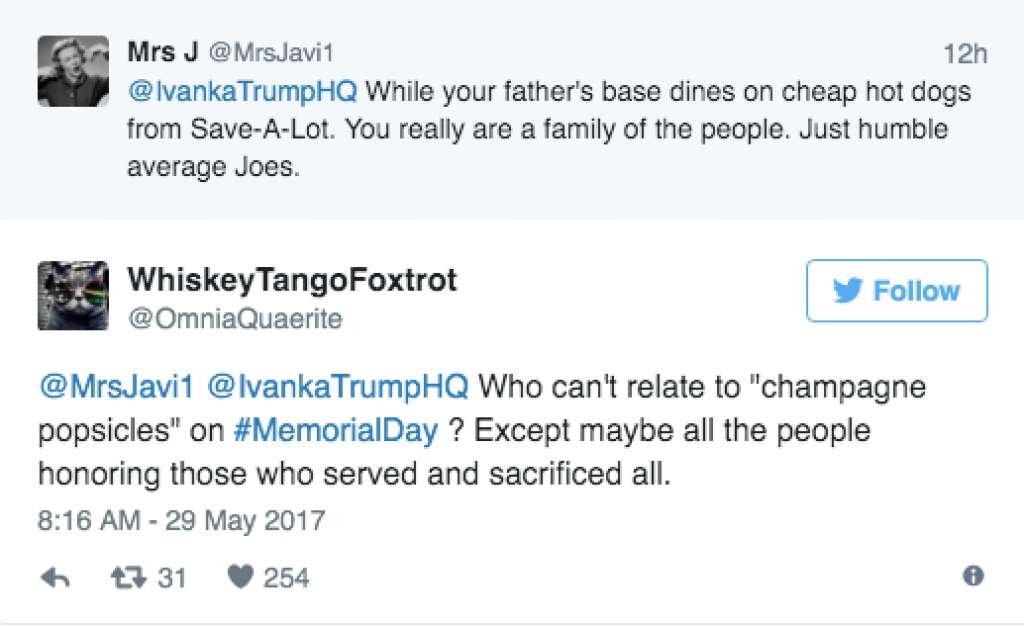Screen dimensions: 1024x627
Task: Click the Twitter bird icon on the Follow button
Action: [849, 291]
